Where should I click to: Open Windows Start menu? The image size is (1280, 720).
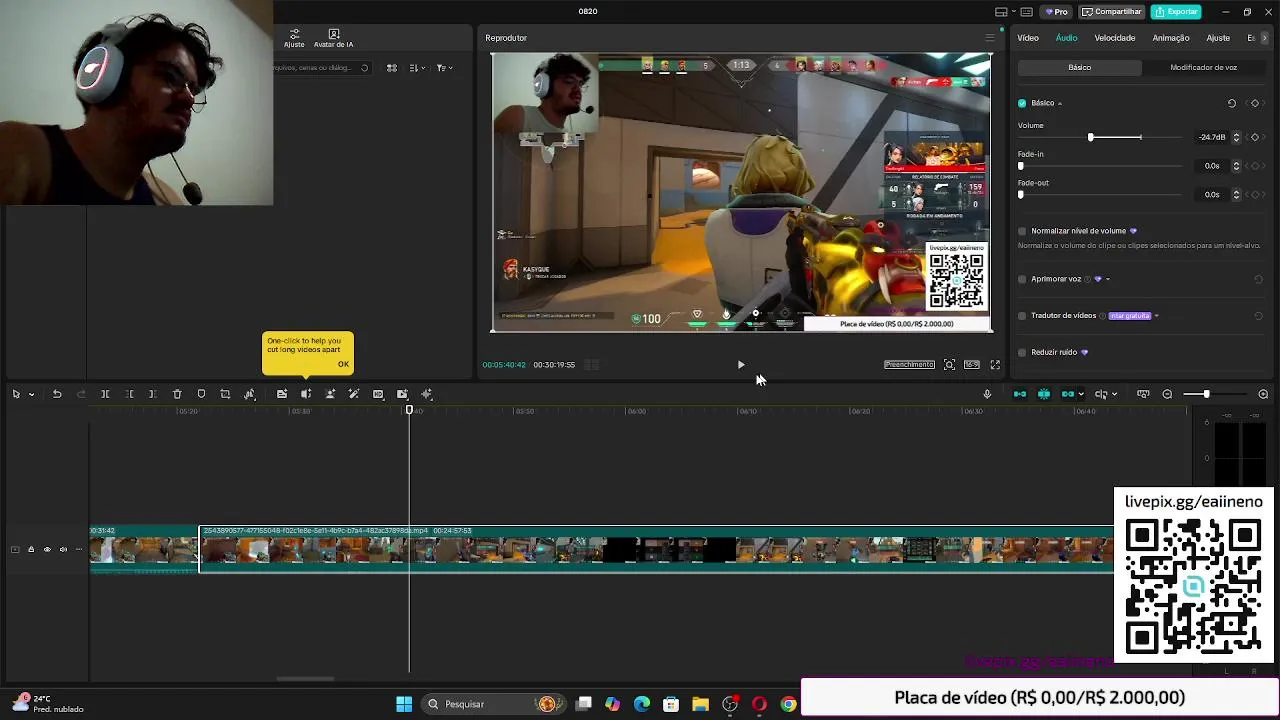(404, 704)
